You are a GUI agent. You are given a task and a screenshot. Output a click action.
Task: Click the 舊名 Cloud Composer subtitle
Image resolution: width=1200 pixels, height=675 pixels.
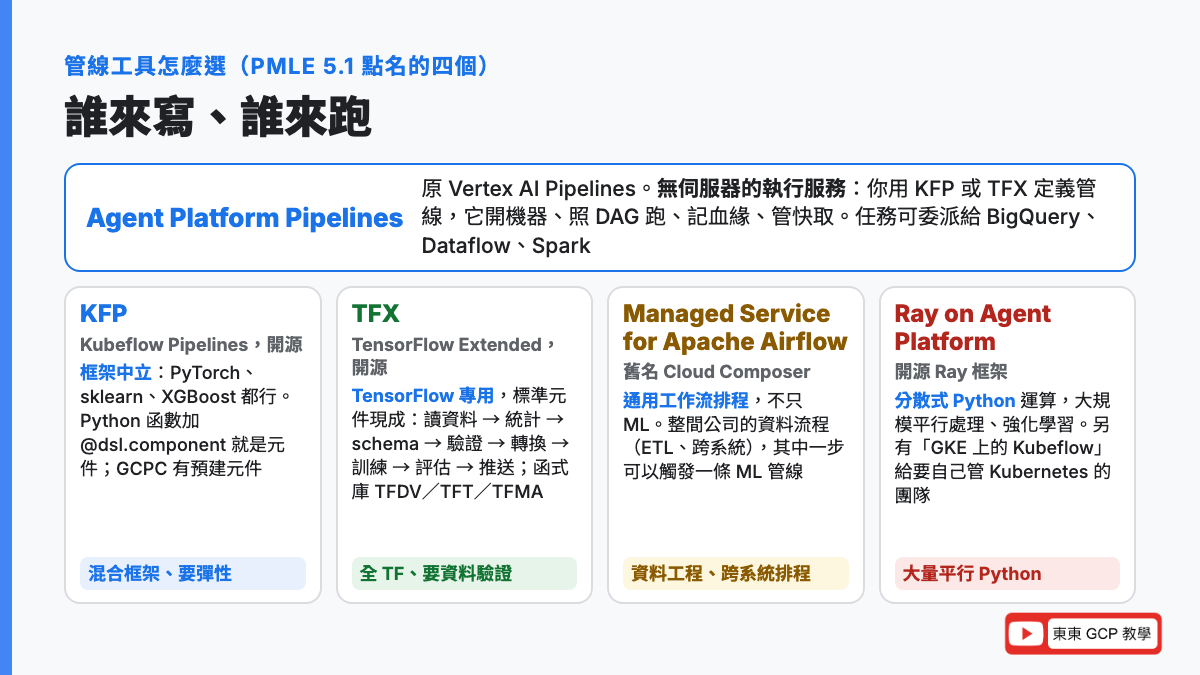pos(717,372)
